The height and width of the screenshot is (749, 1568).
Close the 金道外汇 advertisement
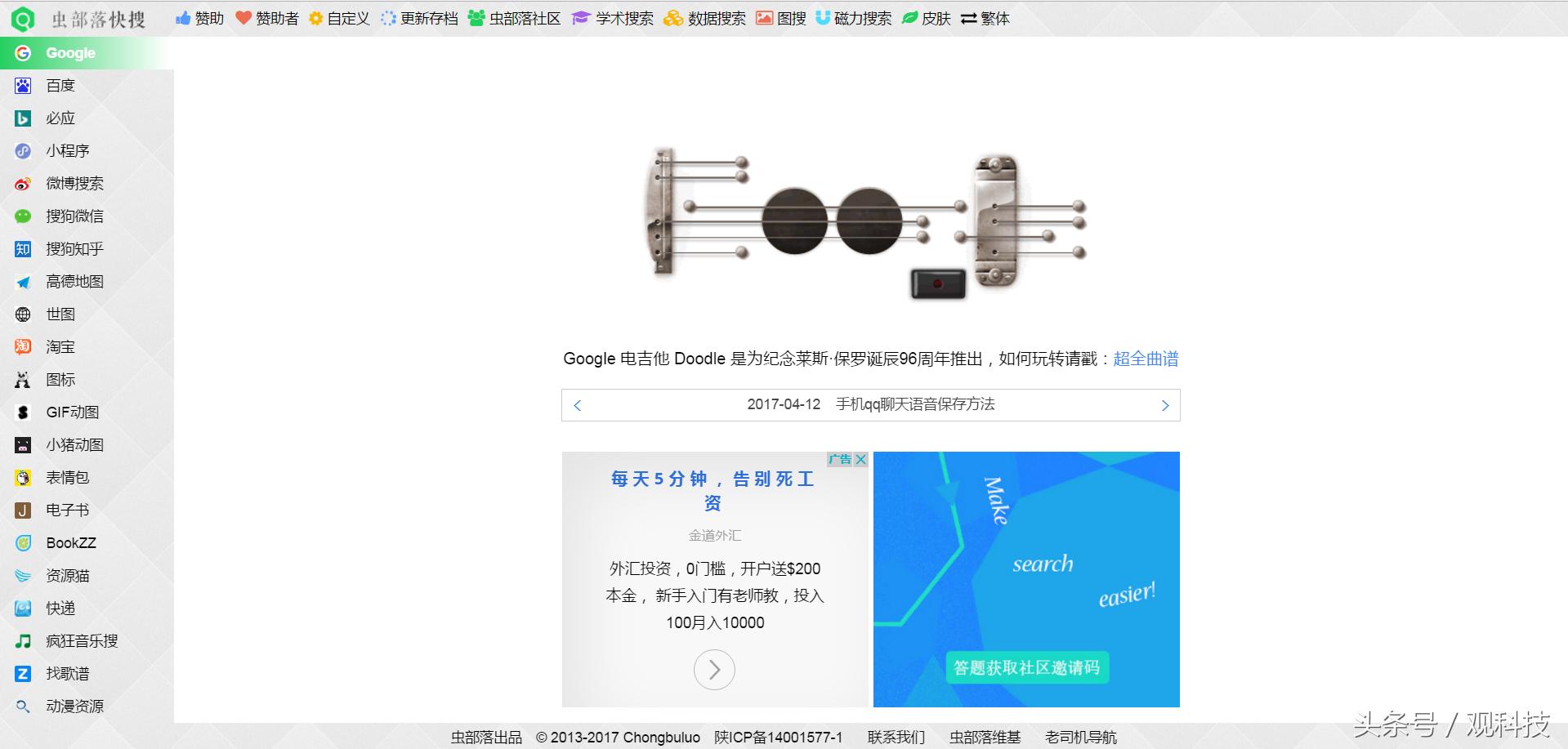pyautogui.click(x=862, y=459)
